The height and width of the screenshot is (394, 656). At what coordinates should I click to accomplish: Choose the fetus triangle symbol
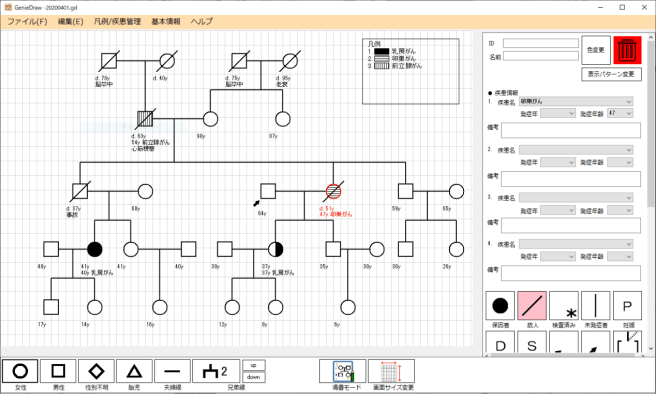tap(134, 371)
